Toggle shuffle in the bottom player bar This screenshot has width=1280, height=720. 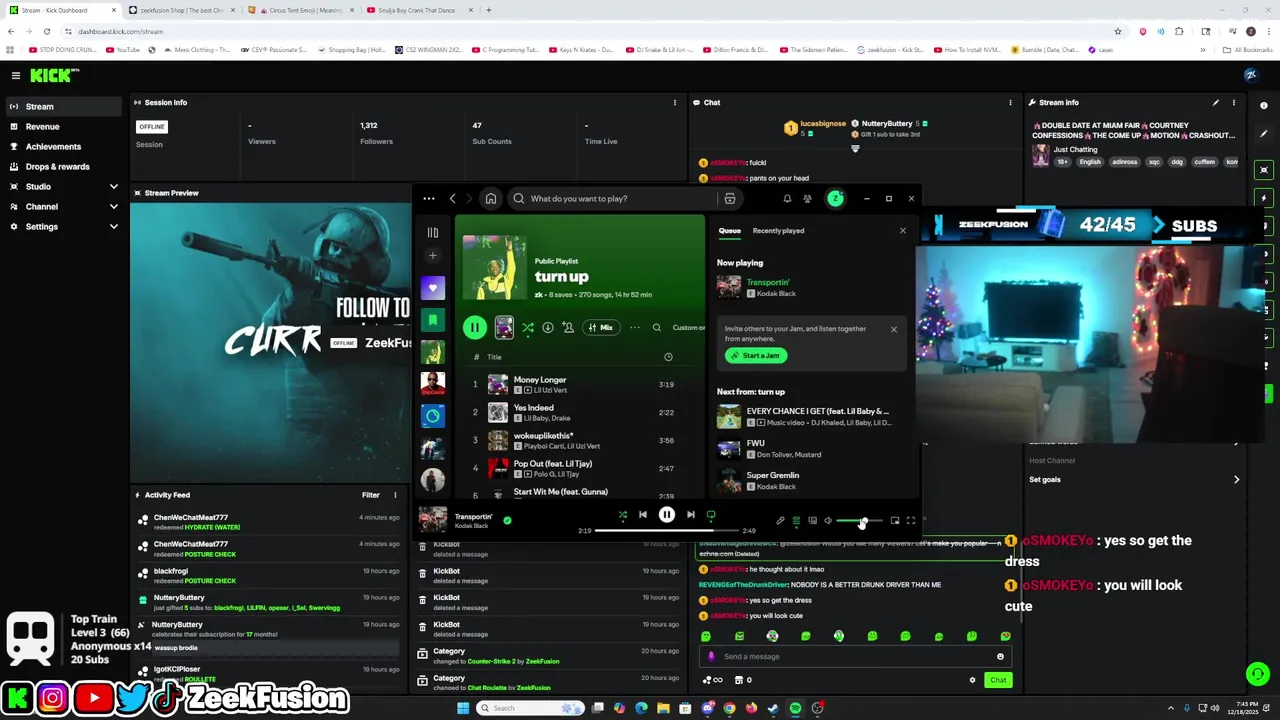click(622, 515)
